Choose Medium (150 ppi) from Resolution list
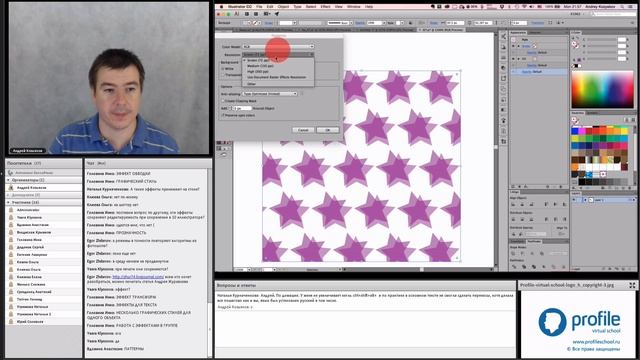The height and width of the screenshot is (360, 640). [x=260, y=66]
